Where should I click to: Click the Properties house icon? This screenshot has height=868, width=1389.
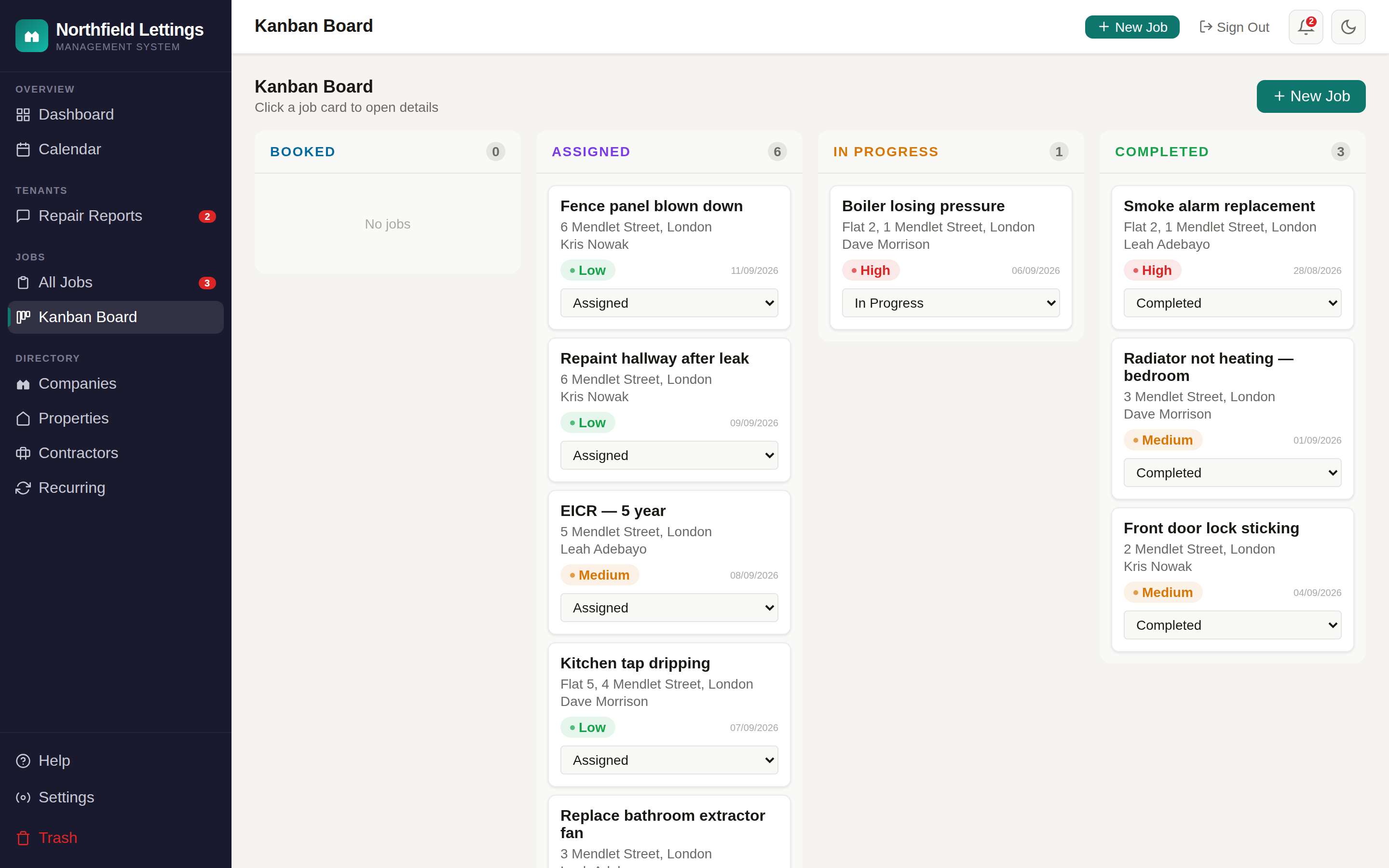23,419
